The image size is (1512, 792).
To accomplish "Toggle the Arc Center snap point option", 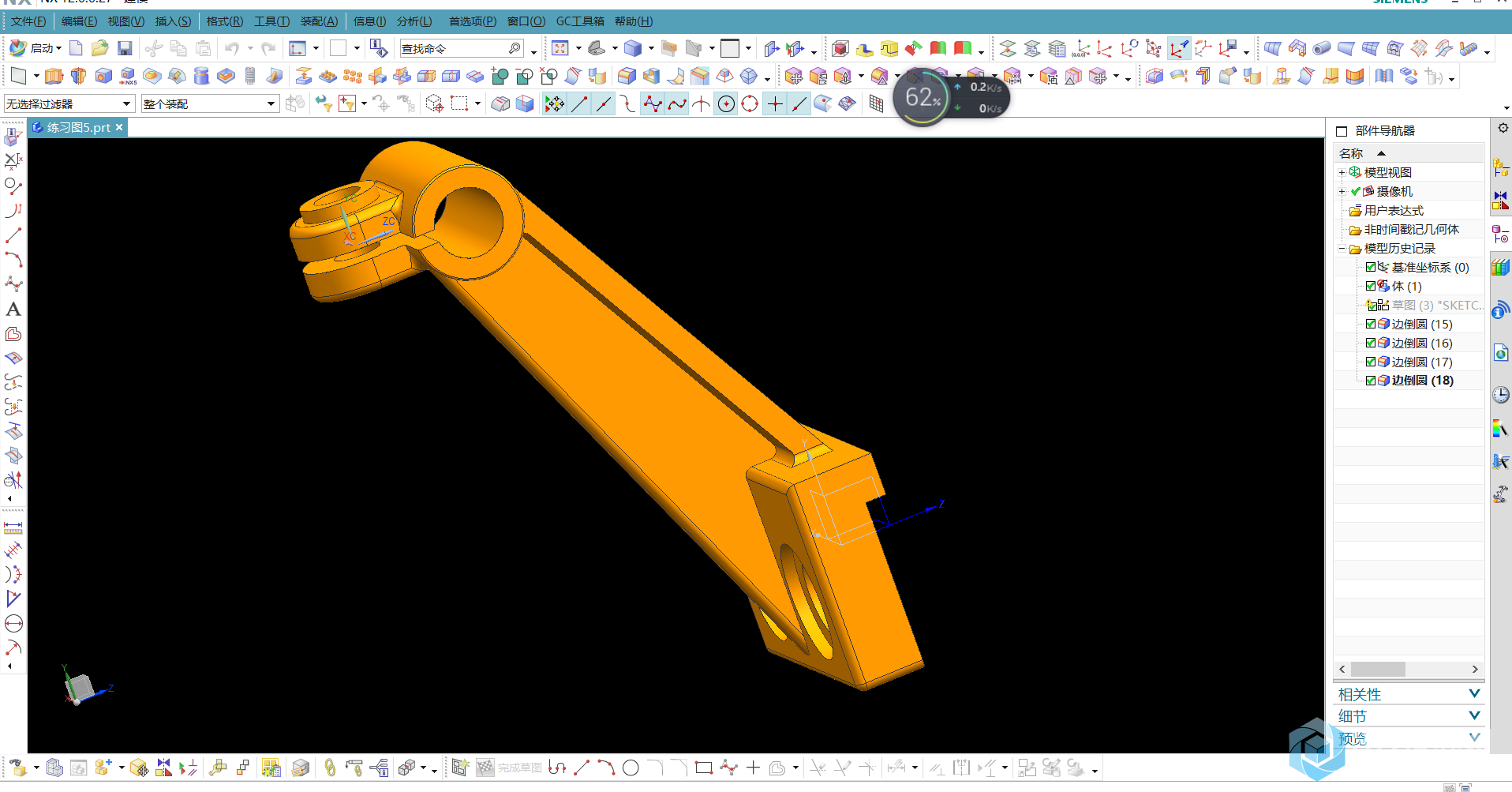I will click(726, 103).
